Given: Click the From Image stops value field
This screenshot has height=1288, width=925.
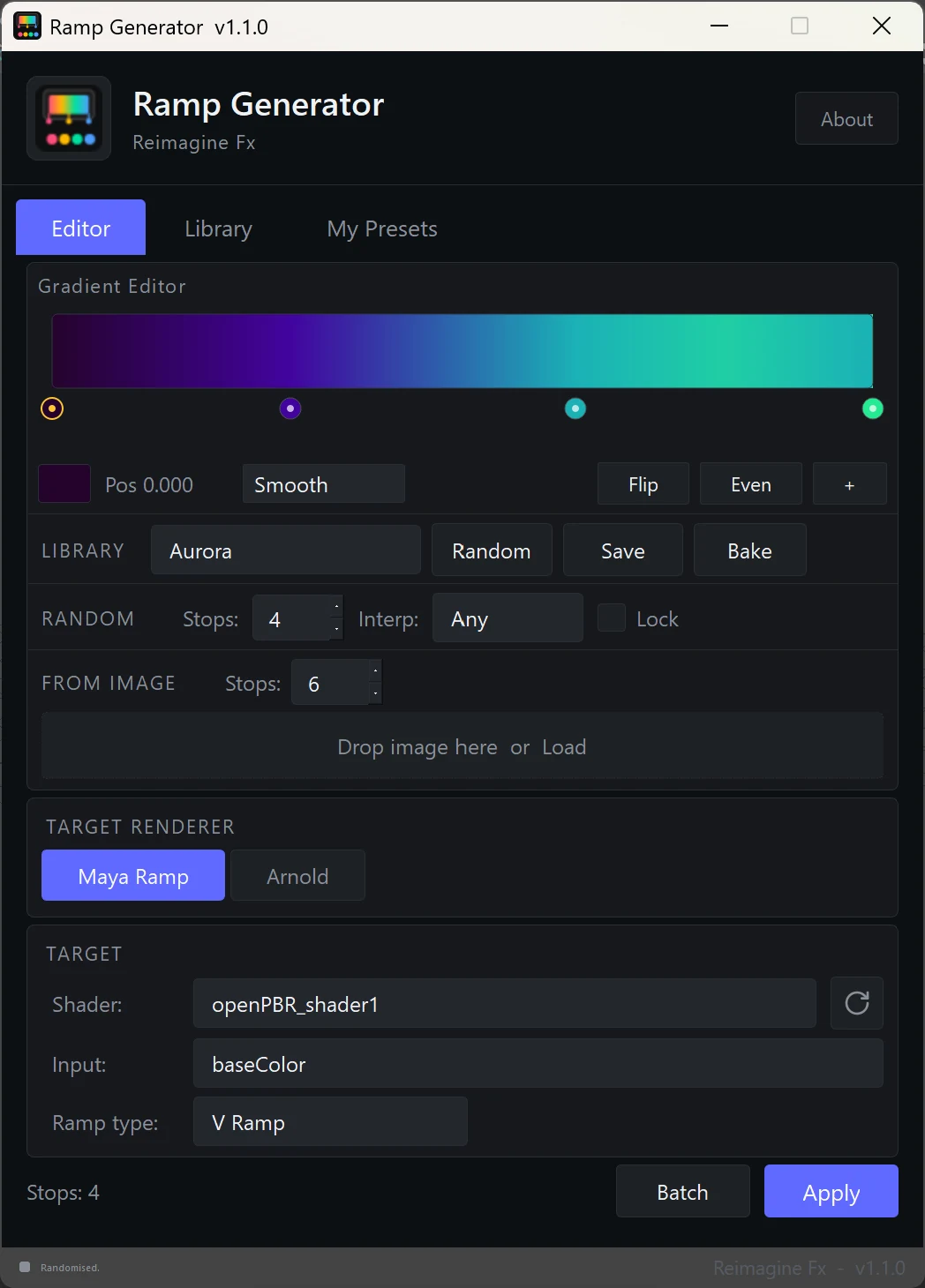Looking at the screenshot, I should (x=330, y=683).
